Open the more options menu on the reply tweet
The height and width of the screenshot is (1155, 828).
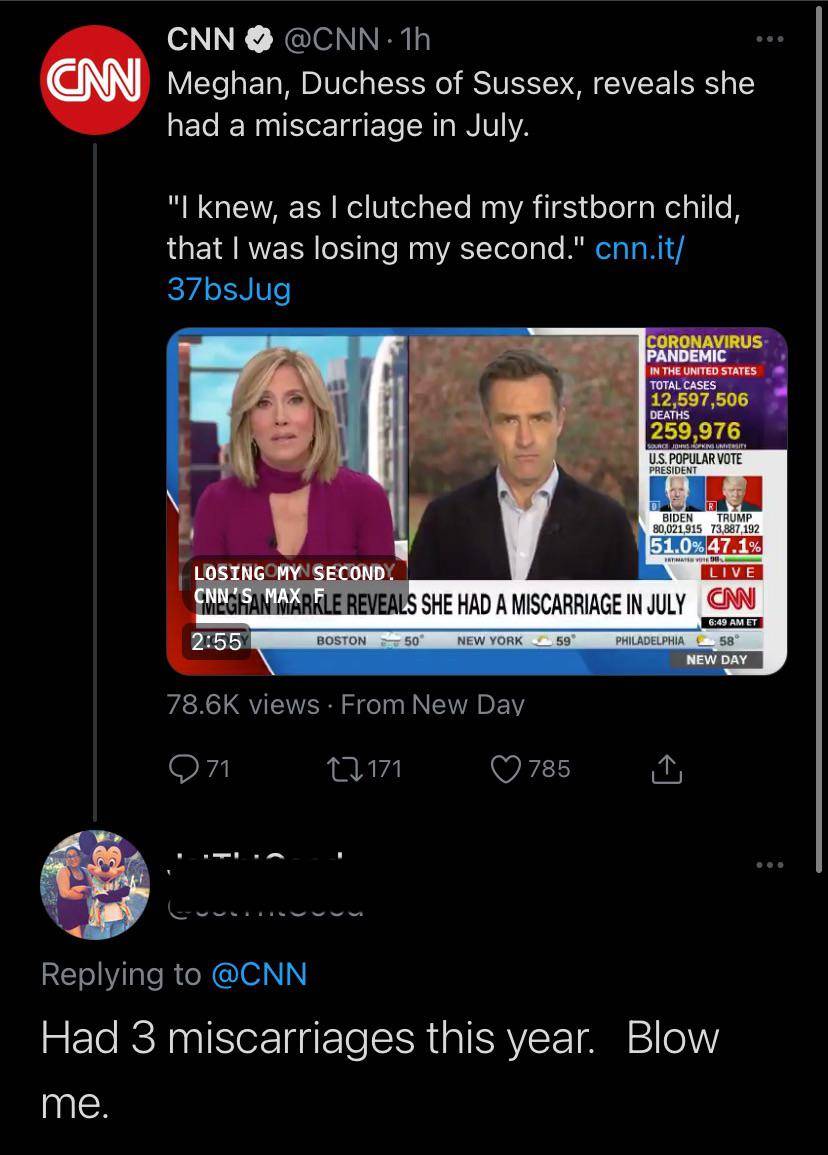click(x=770, y=865)
